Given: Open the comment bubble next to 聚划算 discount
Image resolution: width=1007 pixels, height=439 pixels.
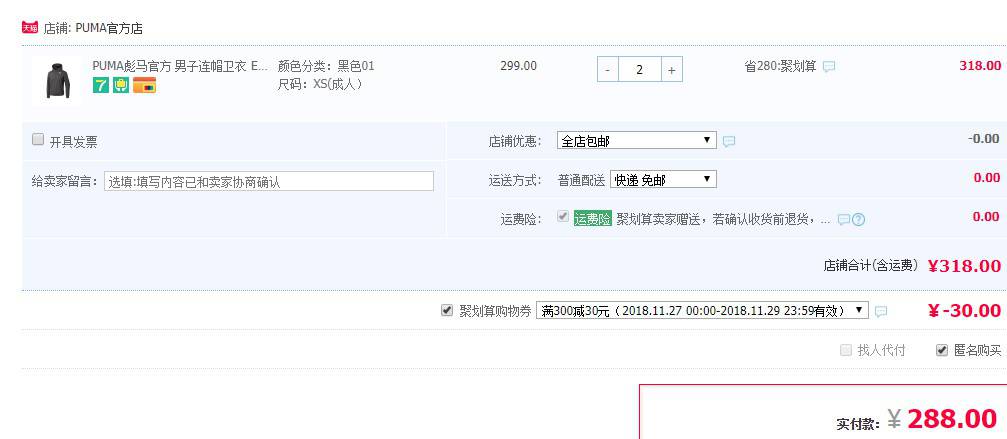Looking at the screenshot, I should [x=829, y=67].
